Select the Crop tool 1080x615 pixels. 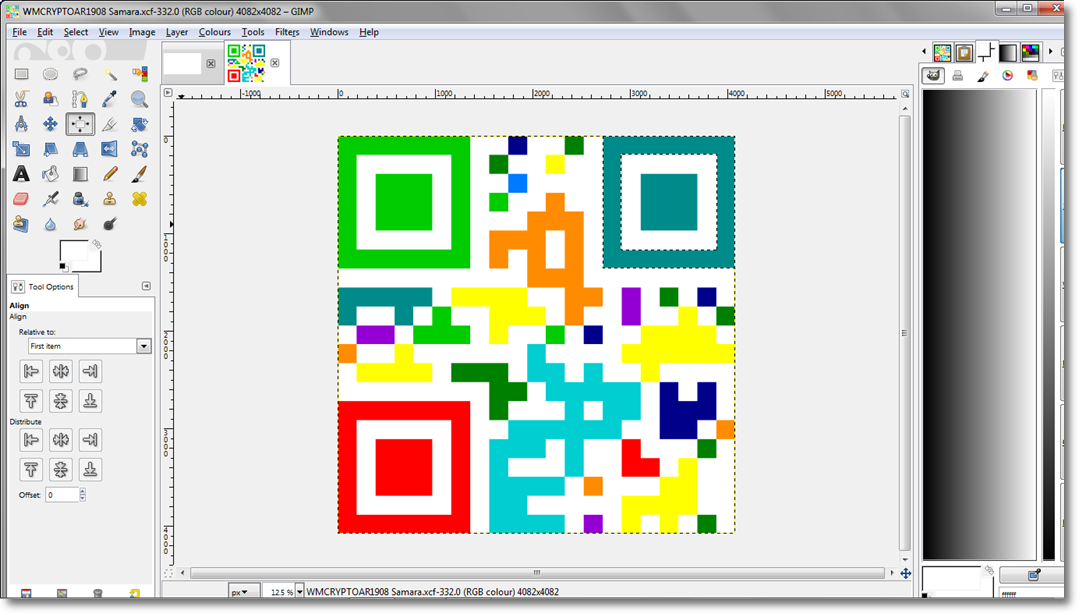(x=110, y=124)
